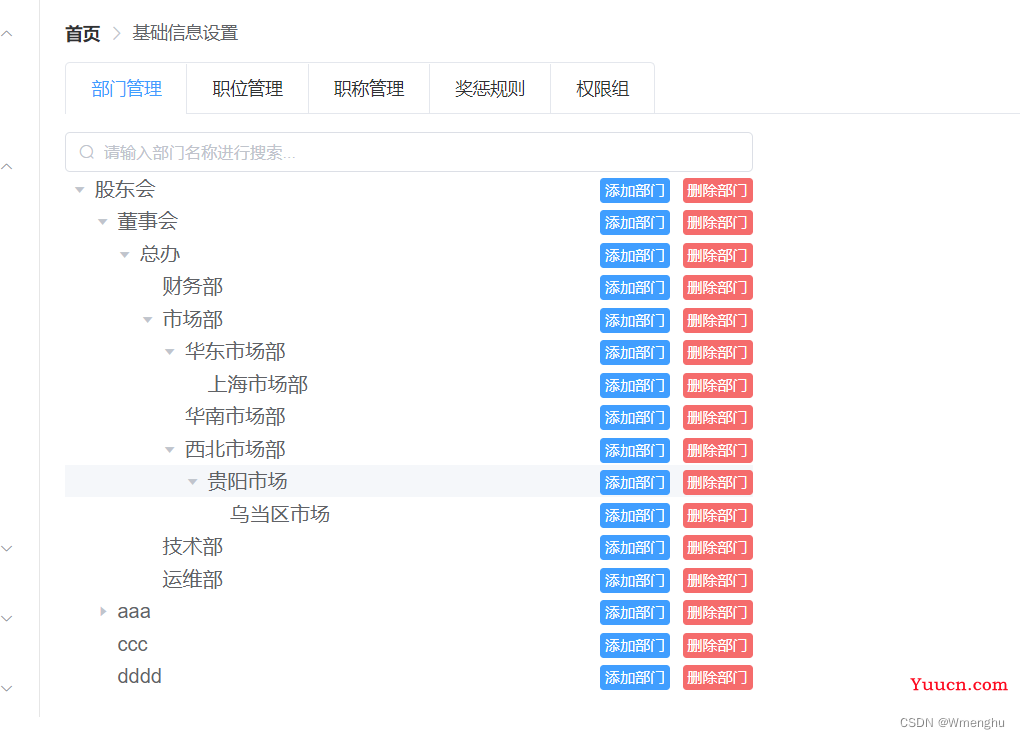Delete the 总办 department
The image size is (1020, 739).
click(x=718, y=256)
